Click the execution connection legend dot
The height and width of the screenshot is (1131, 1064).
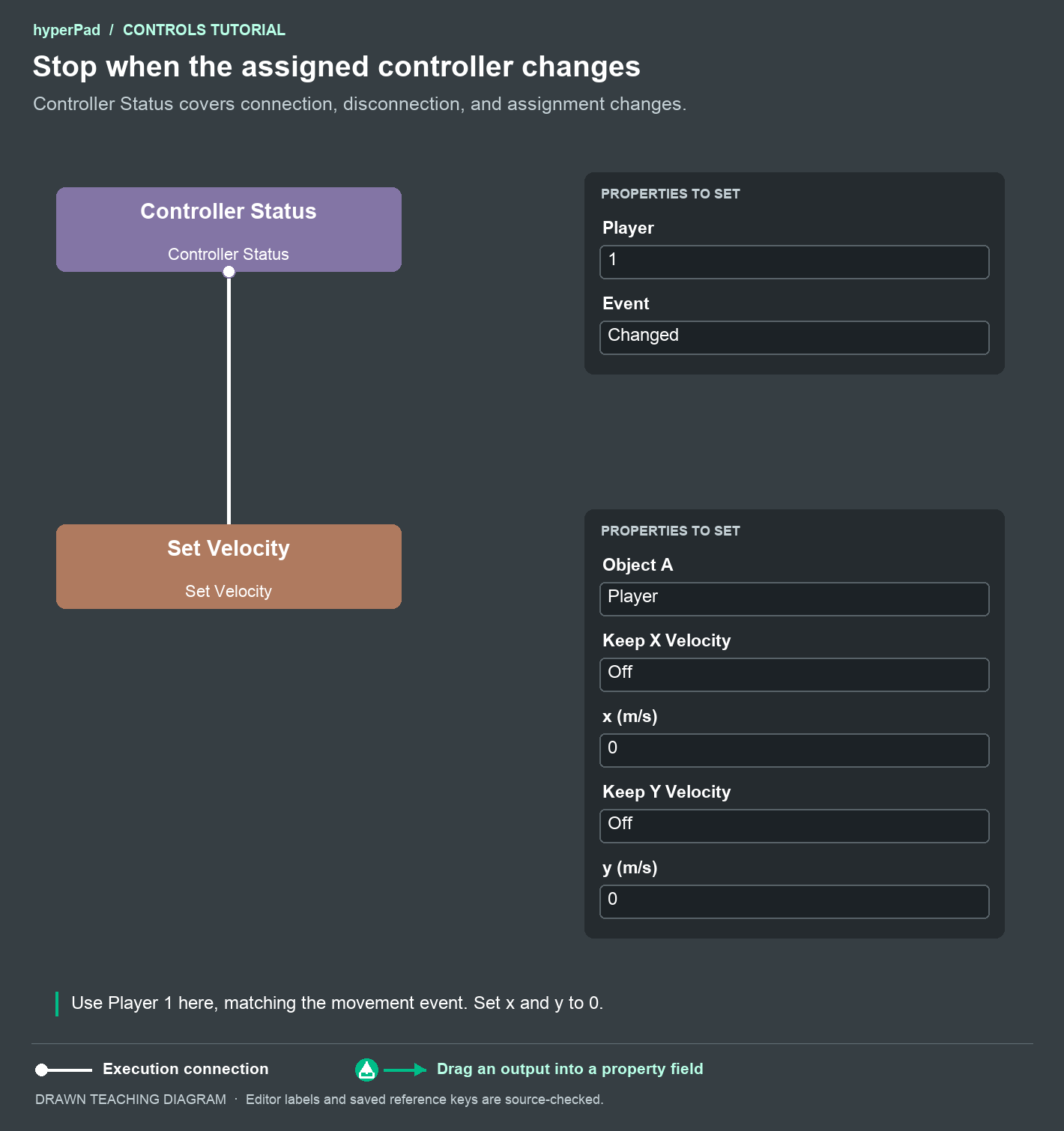[x=42, y=1070]
